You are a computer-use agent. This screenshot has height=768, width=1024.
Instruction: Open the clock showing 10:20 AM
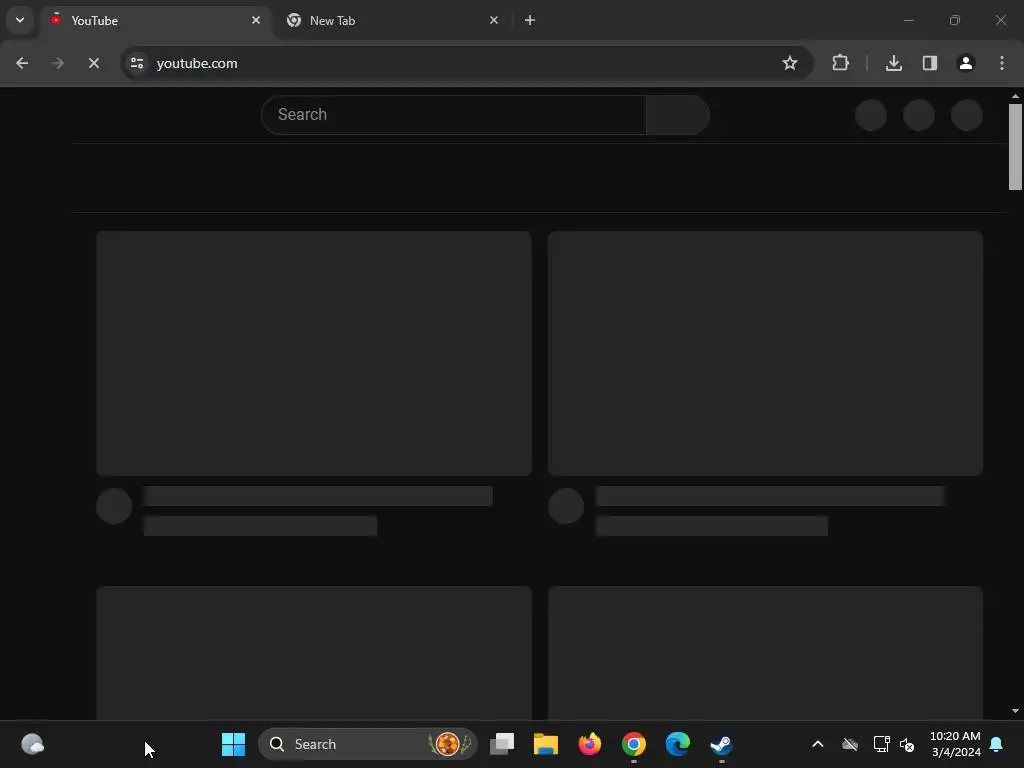(955, 744)
